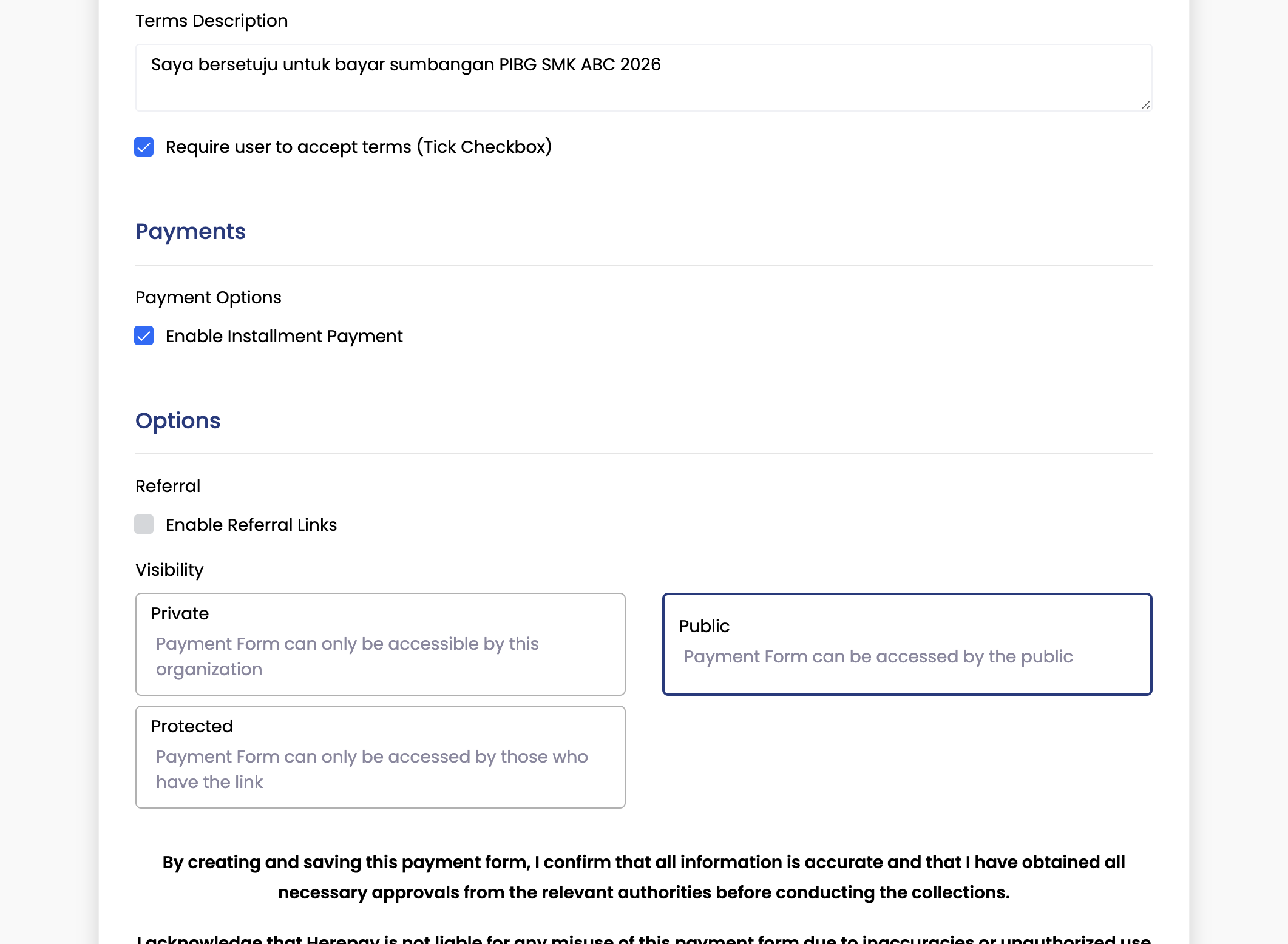The image size is (1288, 944).
Task: Click the Terms Description text area
Action: (643, 78)
